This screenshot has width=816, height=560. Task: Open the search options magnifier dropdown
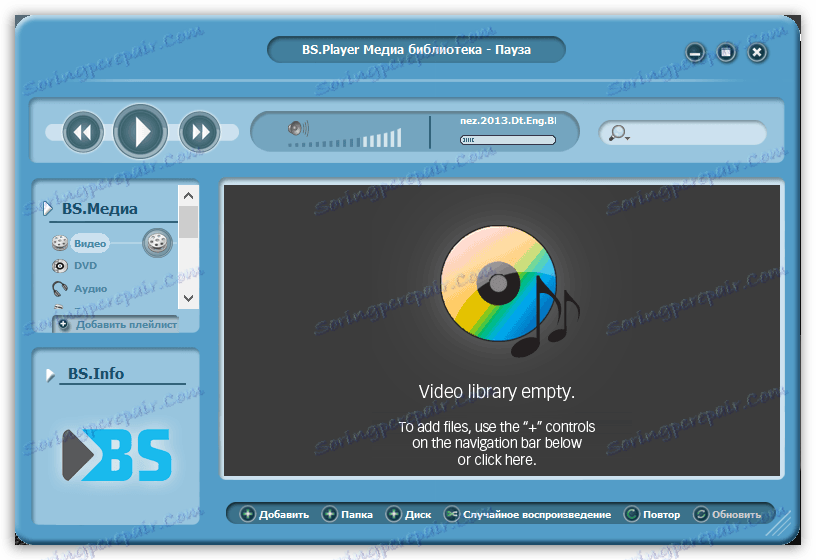[619, 133]
